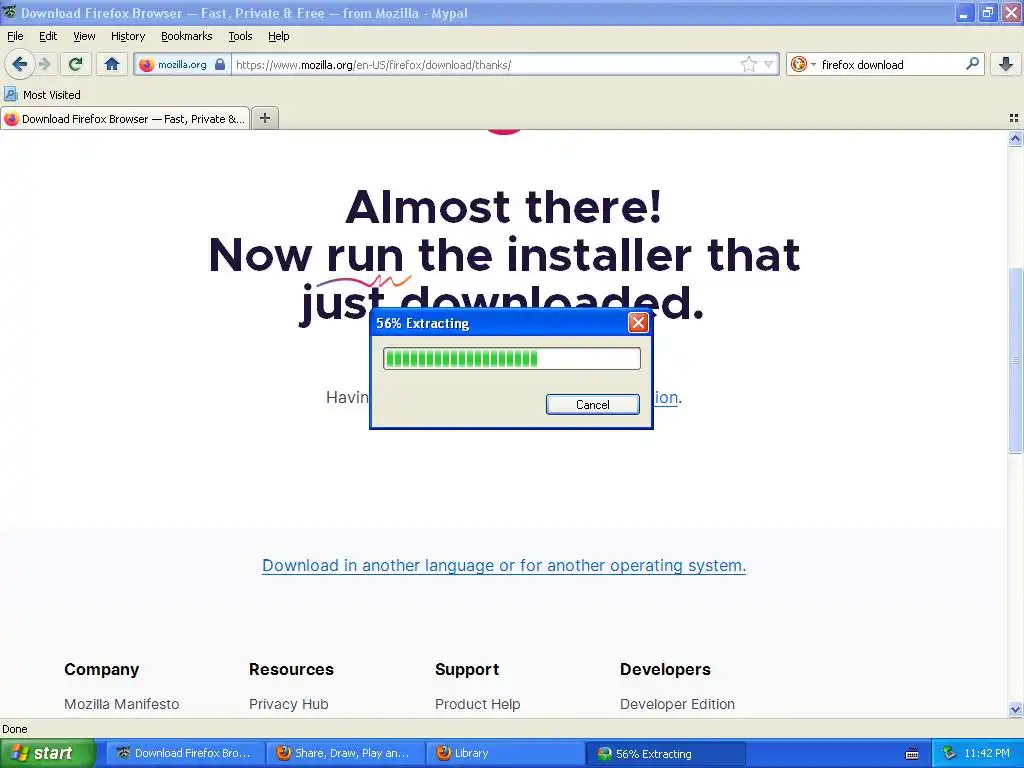Open the downloads arrow button
This screenshot has width=1024, height=768.
1006,64
